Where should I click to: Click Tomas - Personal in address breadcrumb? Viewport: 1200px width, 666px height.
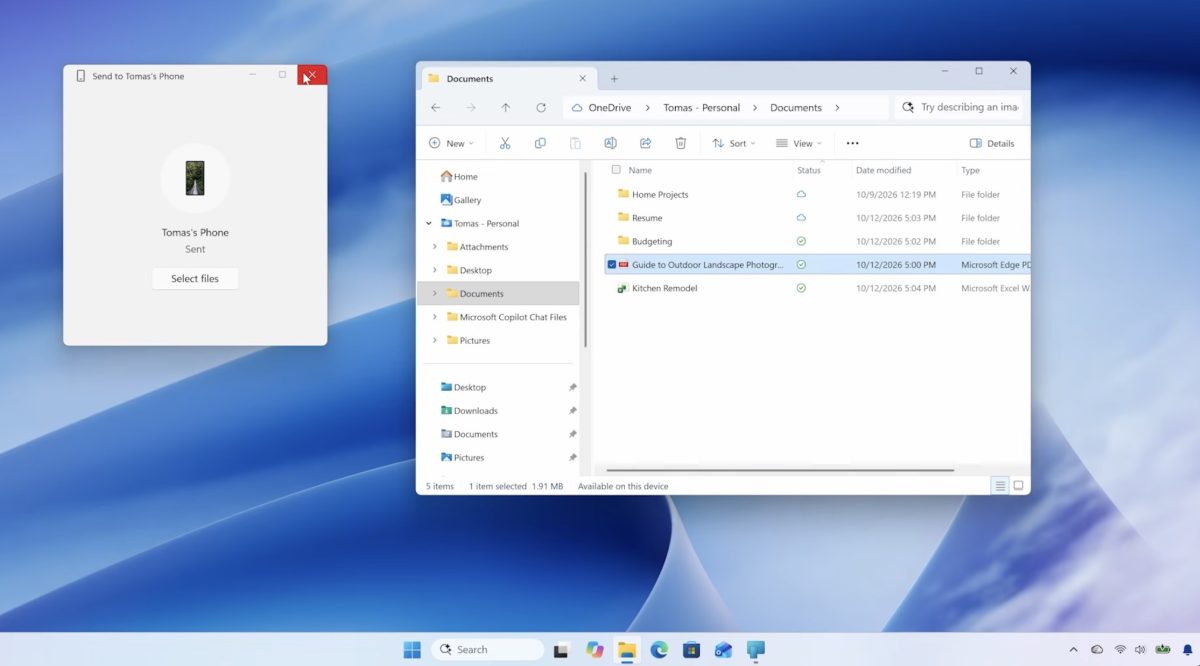pos(702,108)
